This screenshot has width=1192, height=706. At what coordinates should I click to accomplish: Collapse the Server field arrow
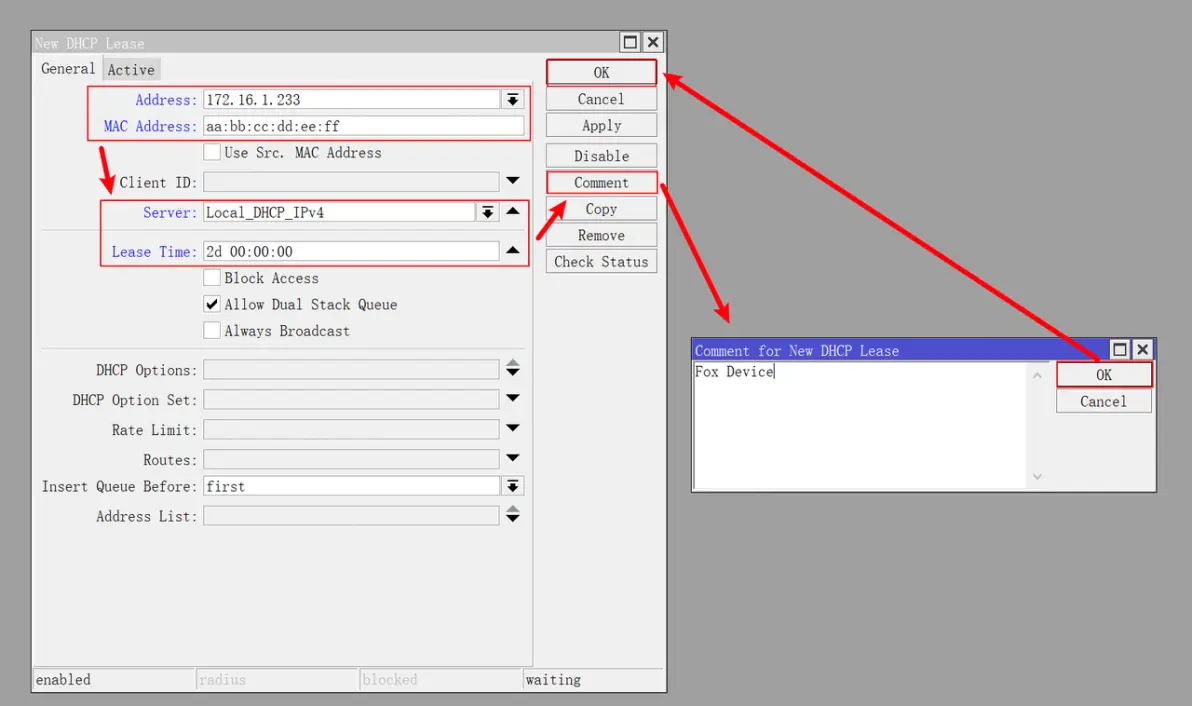tap(512, 211)
